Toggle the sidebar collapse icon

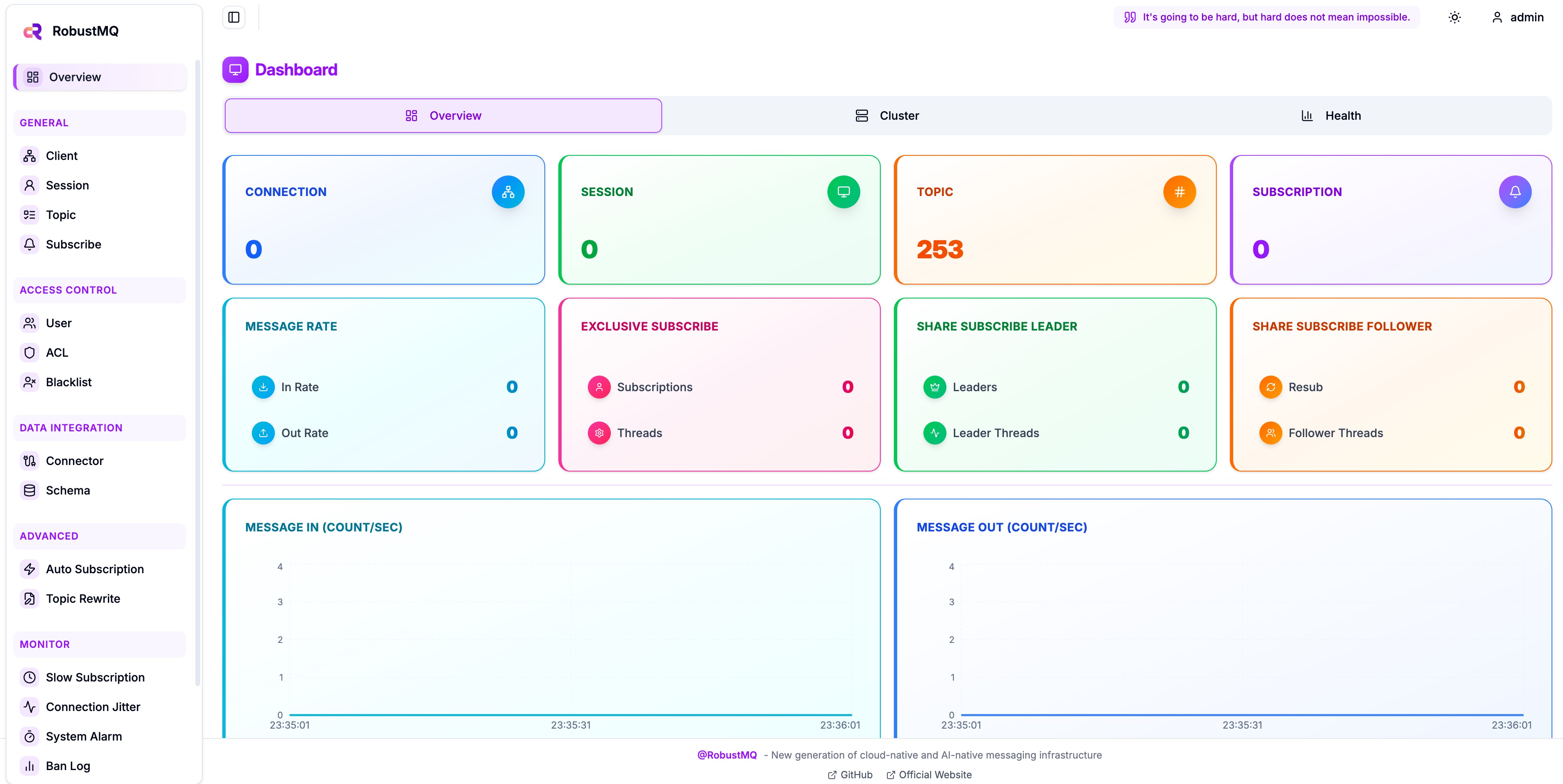[x=233, y=16]
